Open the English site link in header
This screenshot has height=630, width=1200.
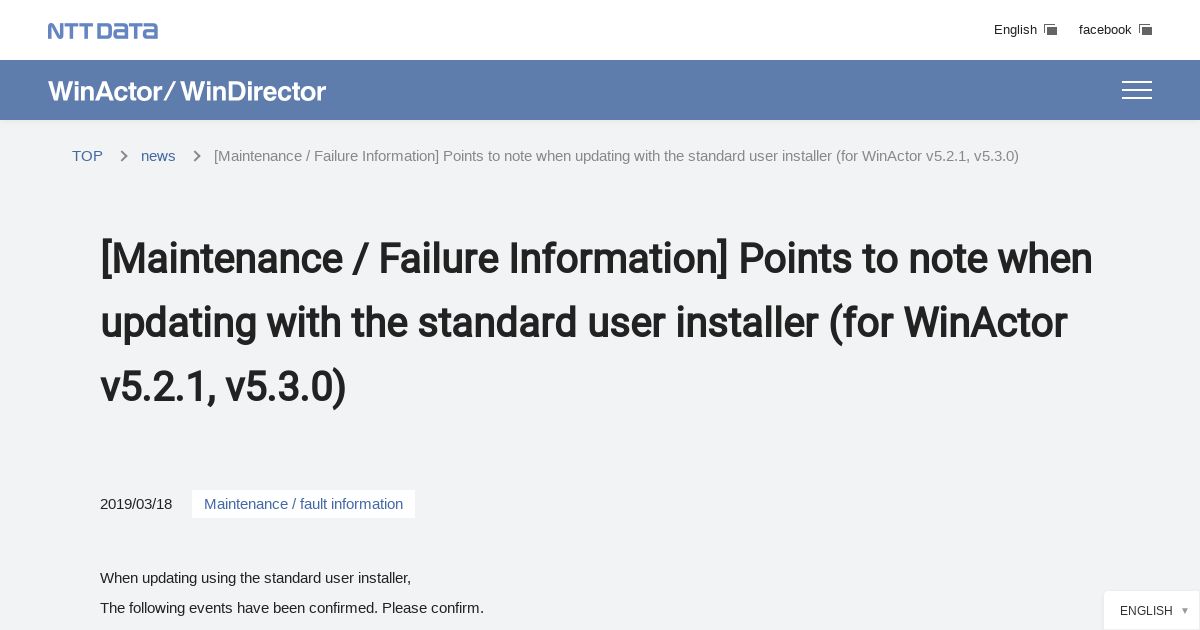[x=1015, y=30]
